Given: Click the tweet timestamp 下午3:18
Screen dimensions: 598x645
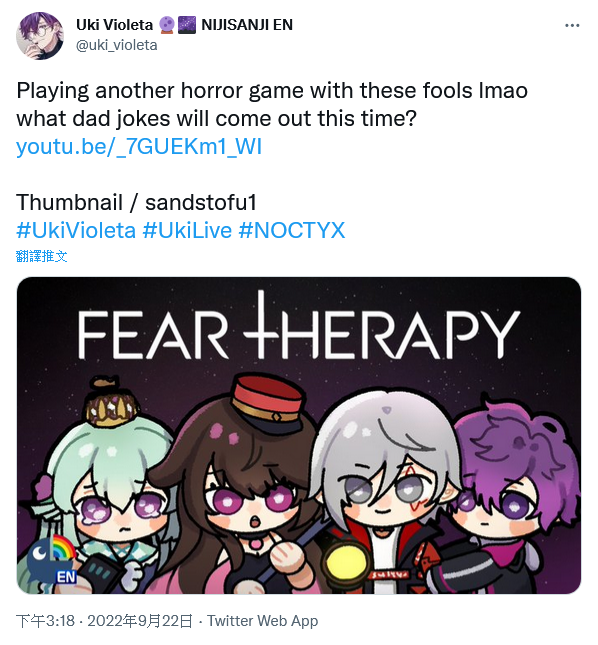Looking at the screenshot, I should [x=45, y=621].
